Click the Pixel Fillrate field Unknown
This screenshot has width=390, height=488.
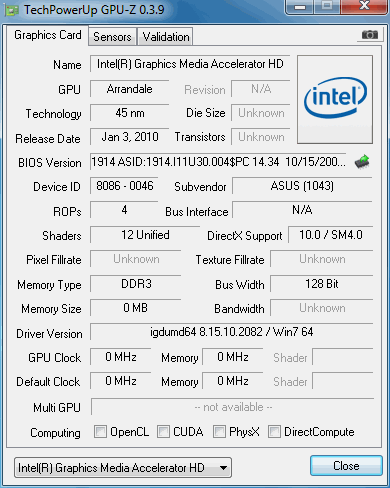click(x=136, y=259)
